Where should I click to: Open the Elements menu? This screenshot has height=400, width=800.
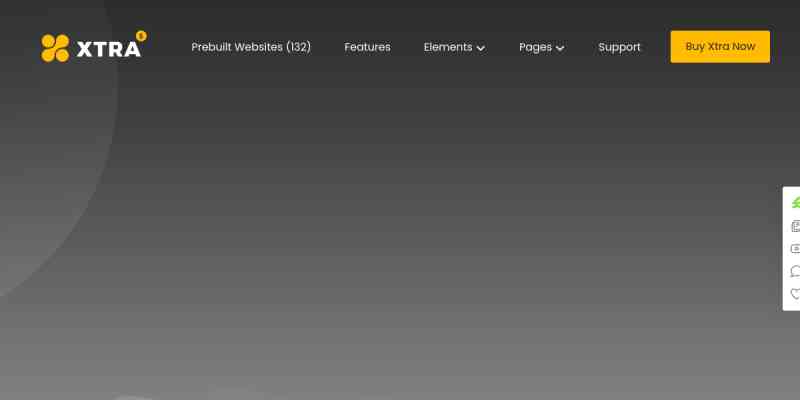click(447, 47)
